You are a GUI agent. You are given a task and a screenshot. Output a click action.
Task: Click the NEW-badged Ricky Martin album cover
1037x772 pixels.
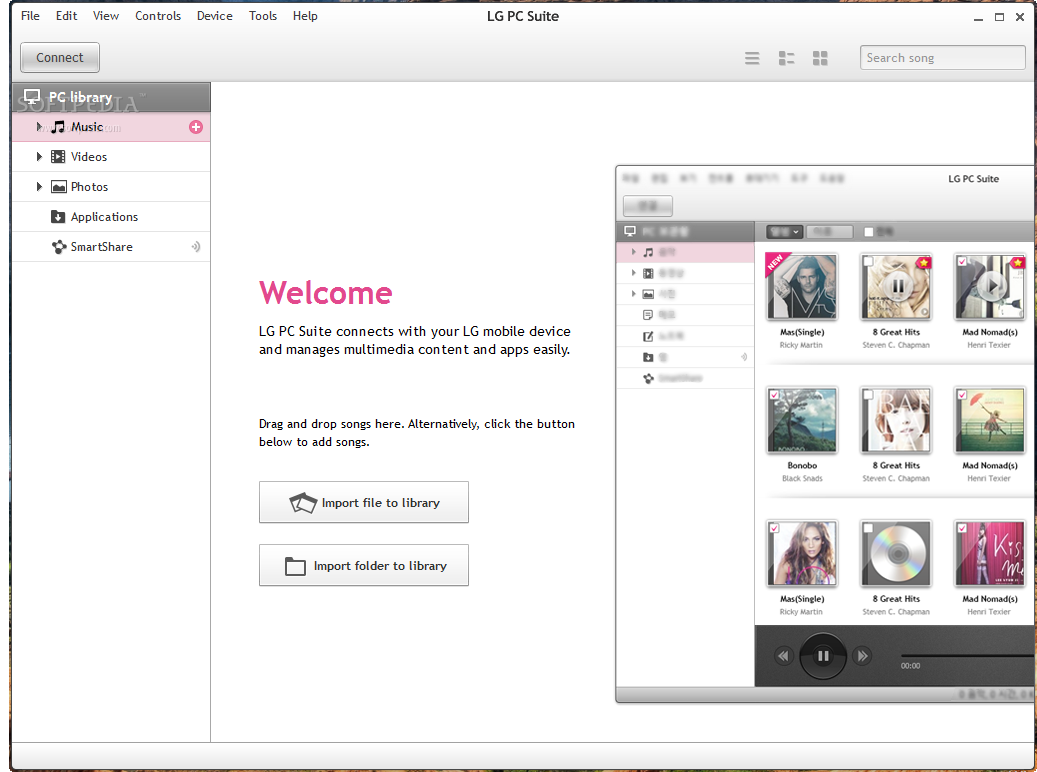coord(802,286)
